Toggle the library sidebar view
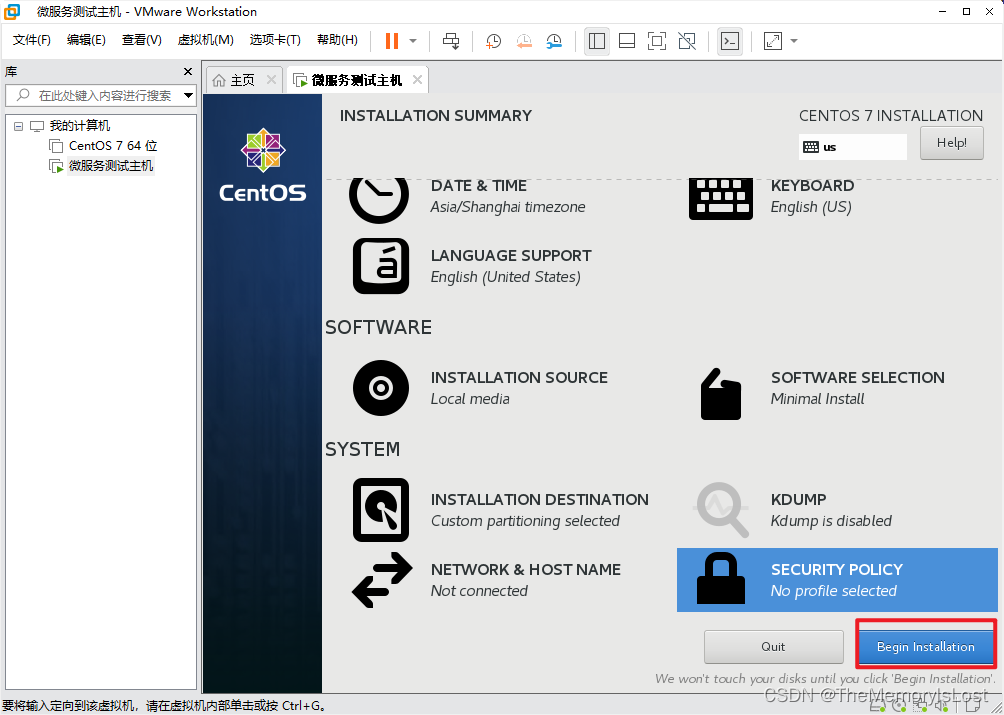The image size is (1004, 715). click(597, 41)
